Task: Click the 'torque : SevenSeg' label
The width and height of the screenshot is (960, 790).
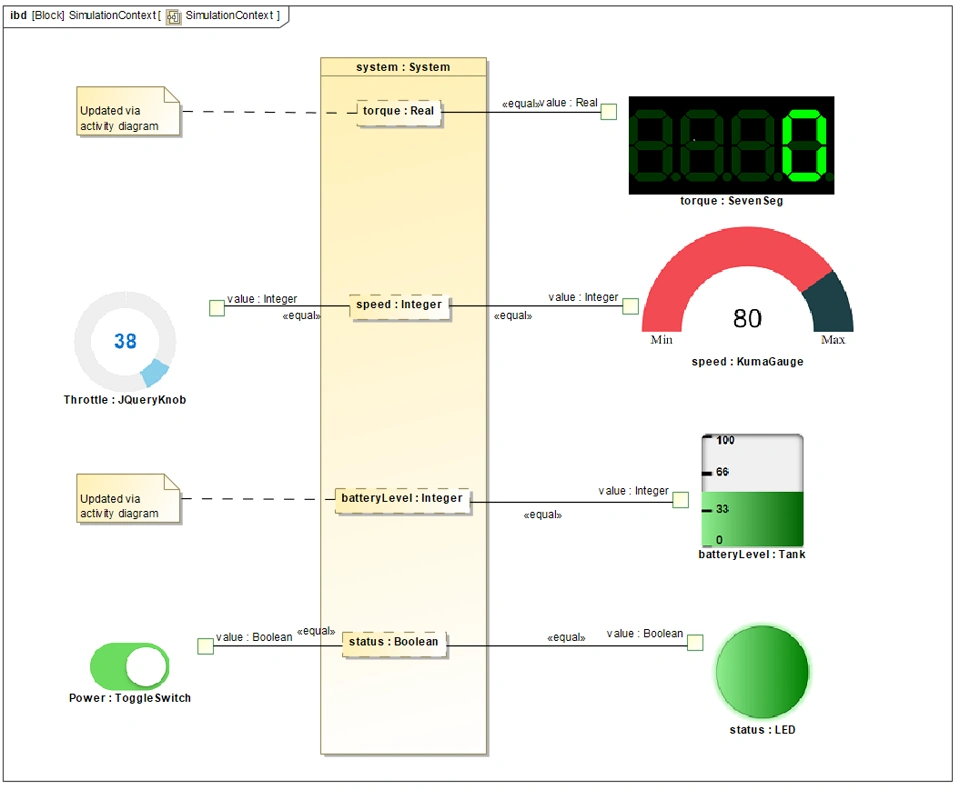Action: [731, 201]
